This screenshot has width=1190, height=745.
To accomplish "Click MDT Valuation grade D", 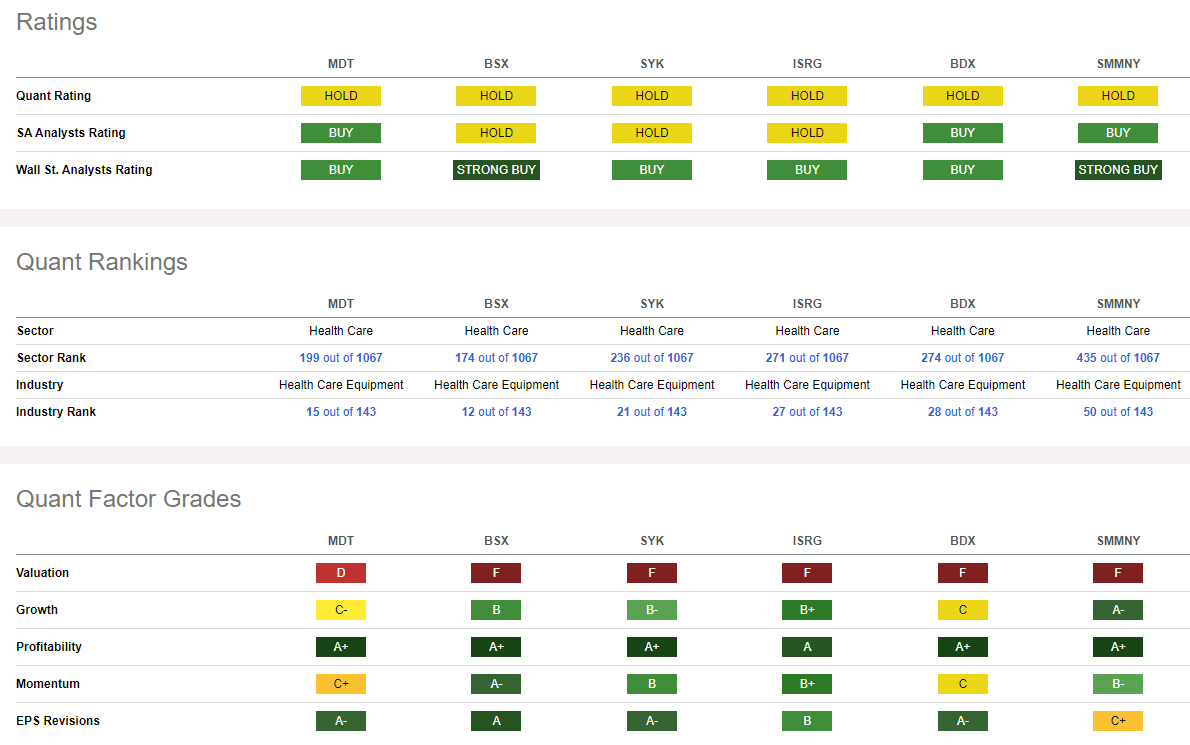I will pos(341,573).
